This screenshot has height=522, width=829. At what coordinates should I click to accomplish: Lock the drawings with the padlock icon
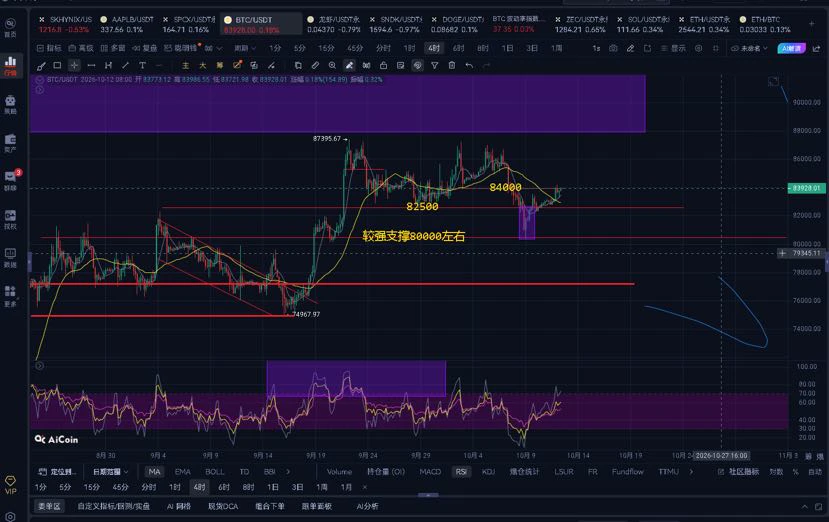click(x=383, y=66)
